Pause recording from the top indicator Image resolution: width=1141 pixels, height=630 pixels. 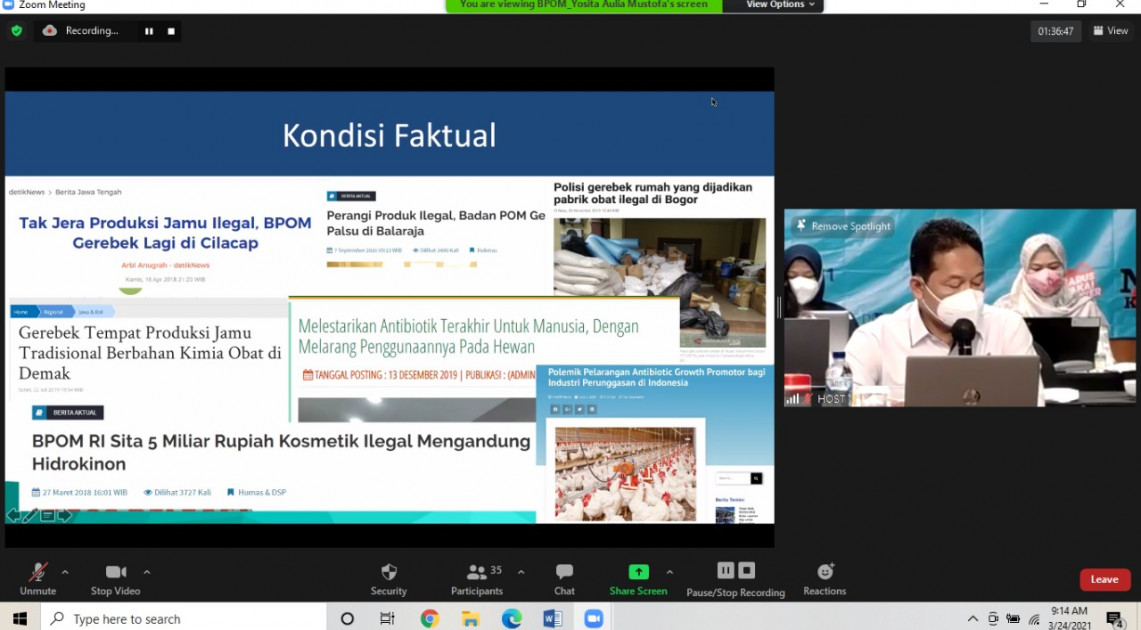tap(149, 31)
